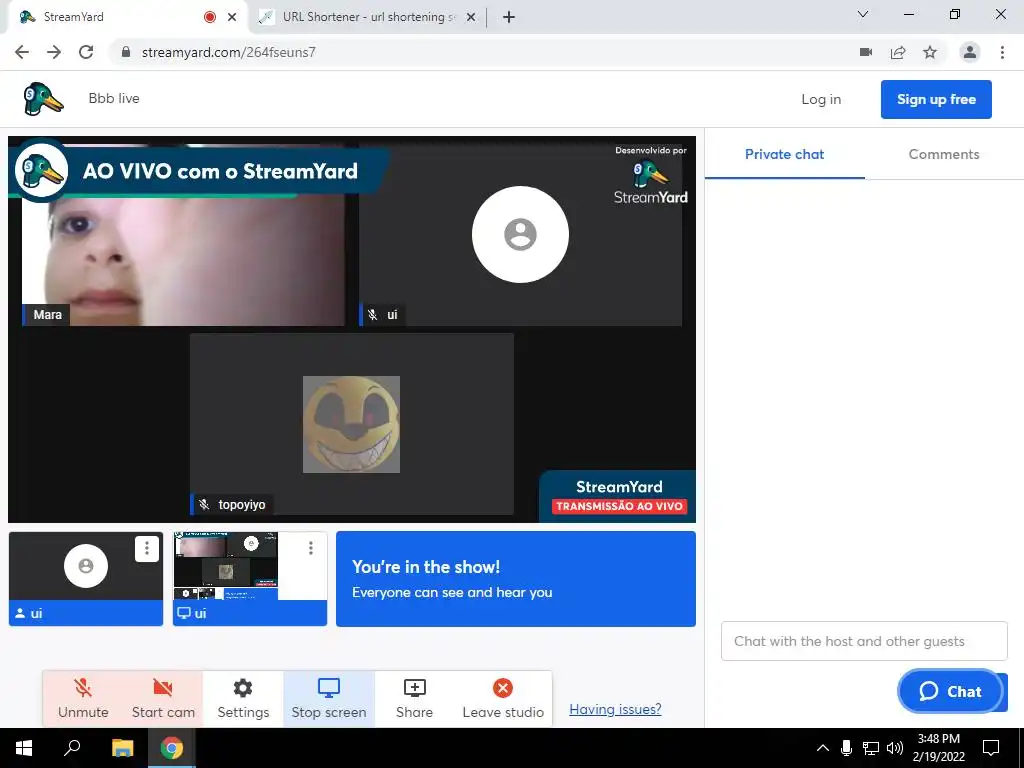Open the blue Chat support button
The width and height of the screenshot is (1024, 768).
click(950, 692)
